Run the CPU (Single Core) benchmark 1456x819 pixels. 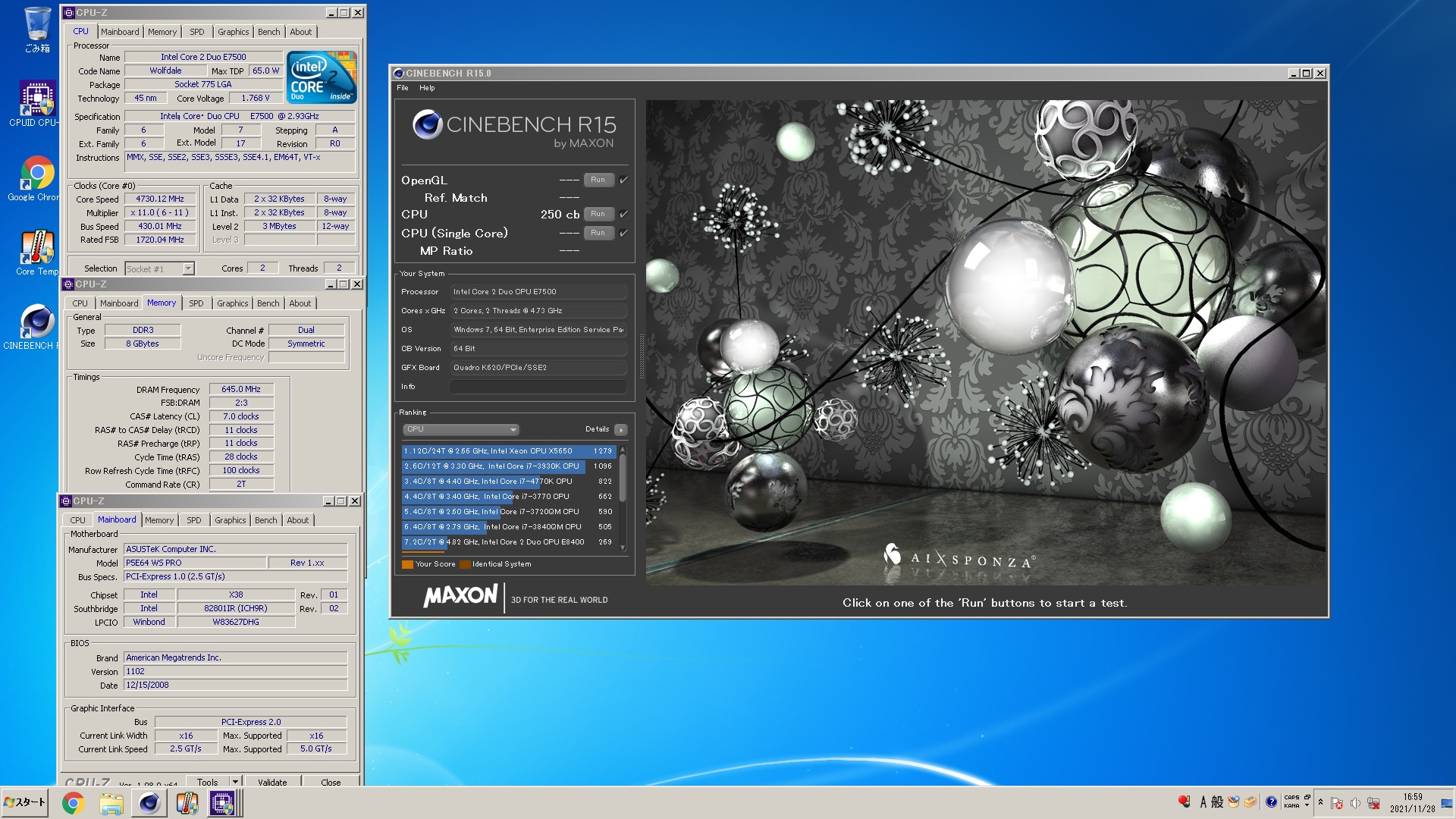(x=598, y=233)
